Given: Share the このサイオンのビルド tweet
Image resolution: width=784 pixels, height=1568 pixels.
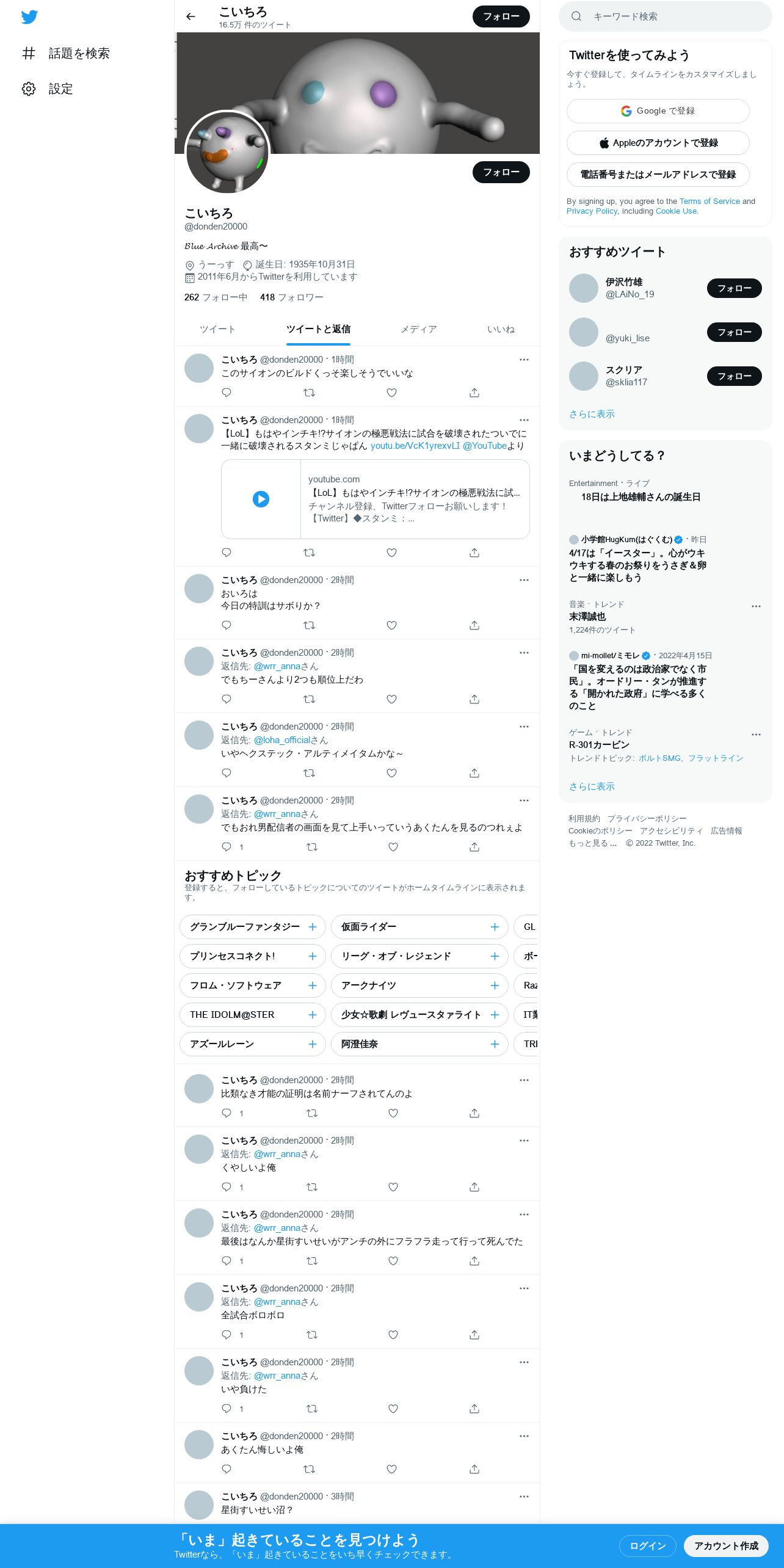Looking at the screenshot, I should (x=474, y=392).
